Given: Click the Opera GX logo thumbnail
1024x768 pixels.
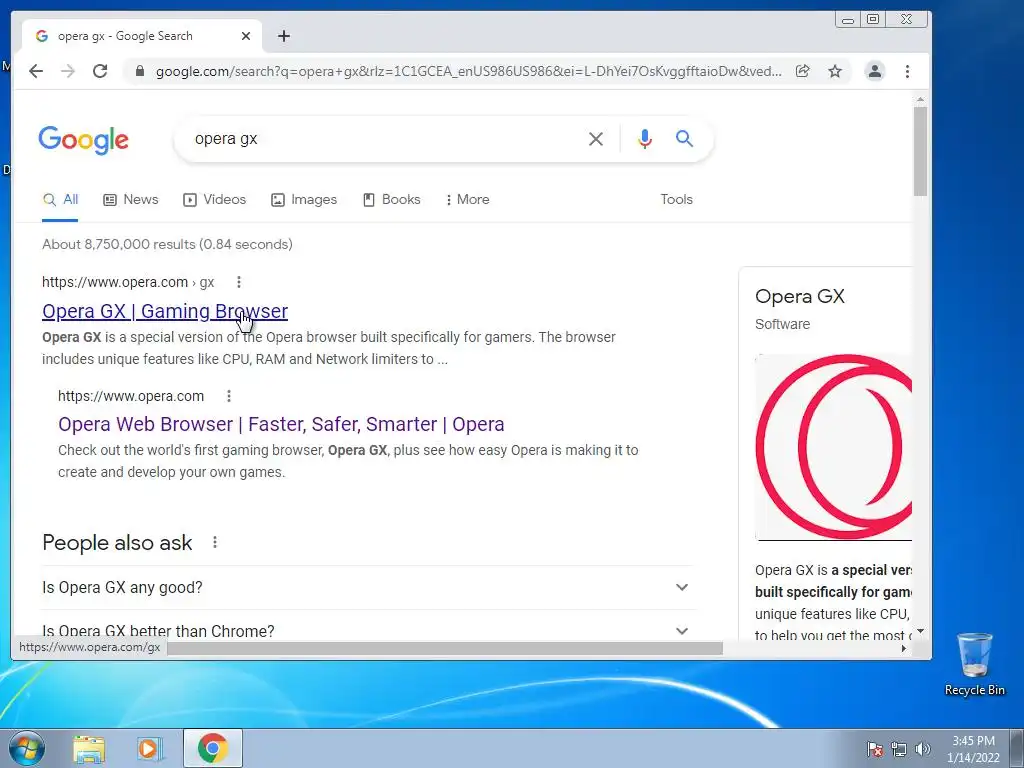Looking at the screenshot, I should pyautogui.click(x=833, y=447).
